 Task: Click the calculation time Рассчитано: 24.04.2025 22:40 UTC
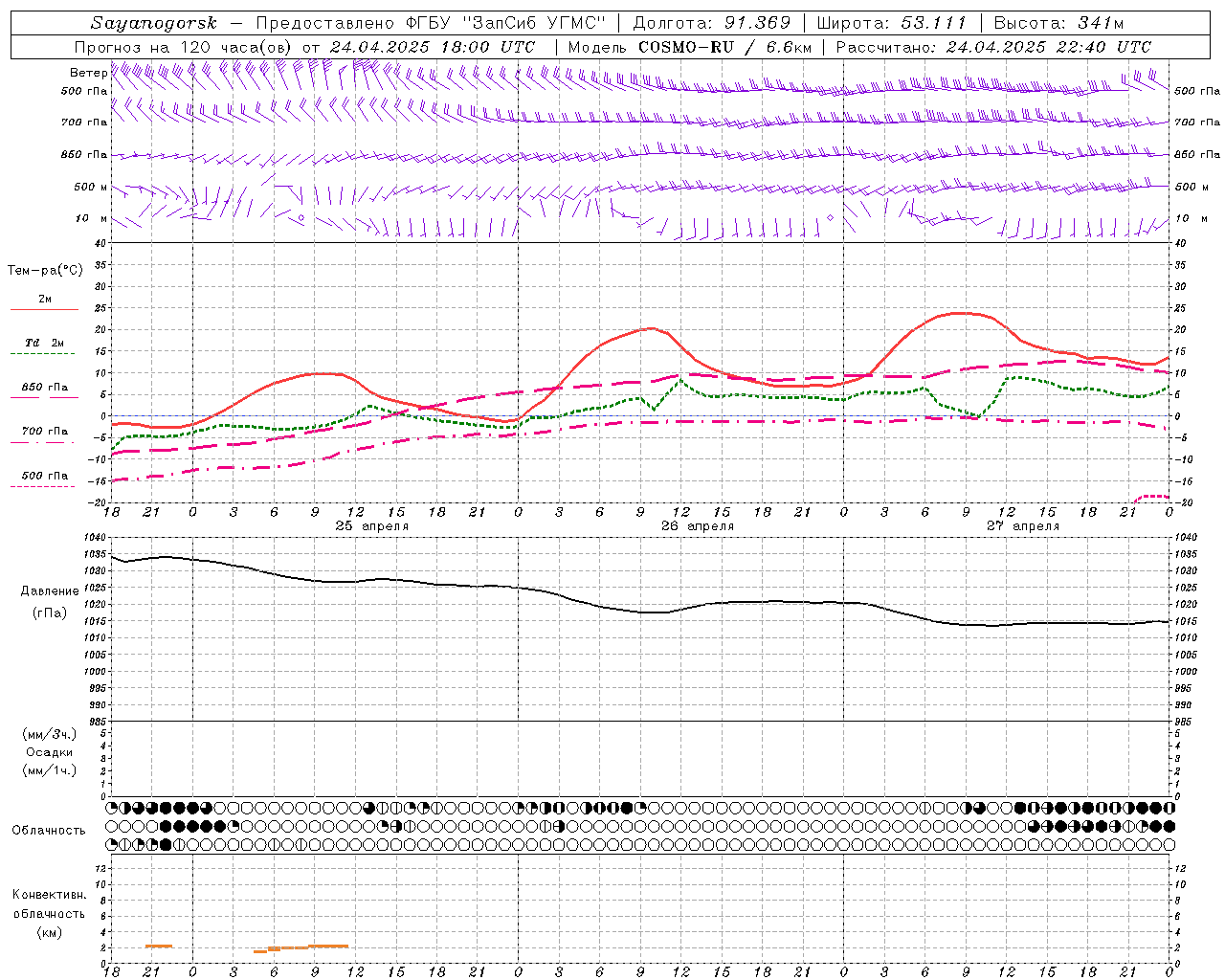tap(993, 47)
